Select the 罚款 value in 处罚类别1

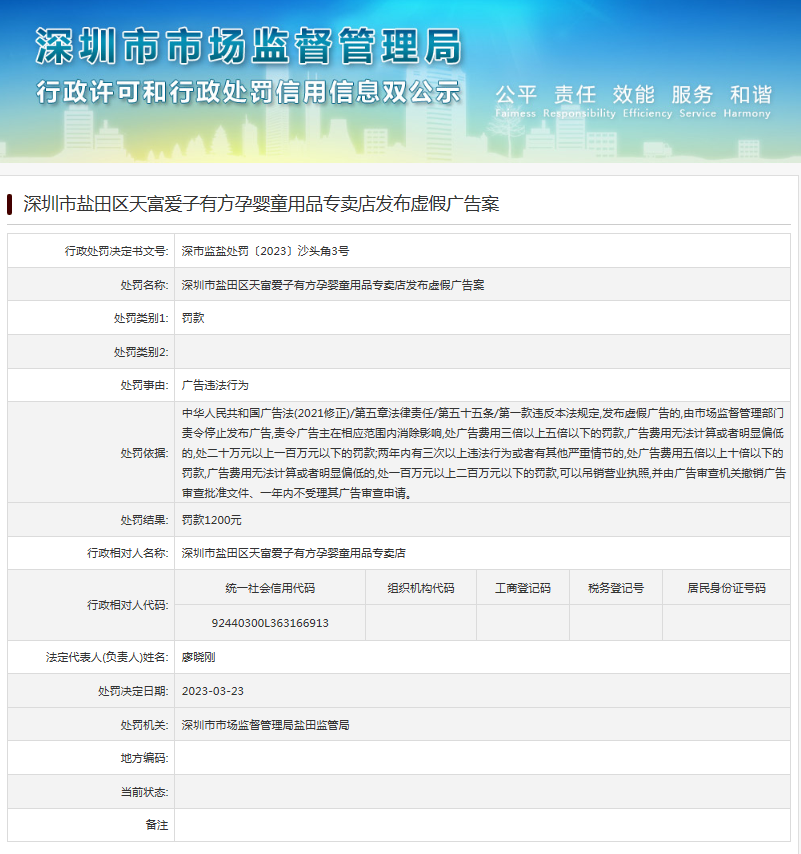(x=193, y=318)
